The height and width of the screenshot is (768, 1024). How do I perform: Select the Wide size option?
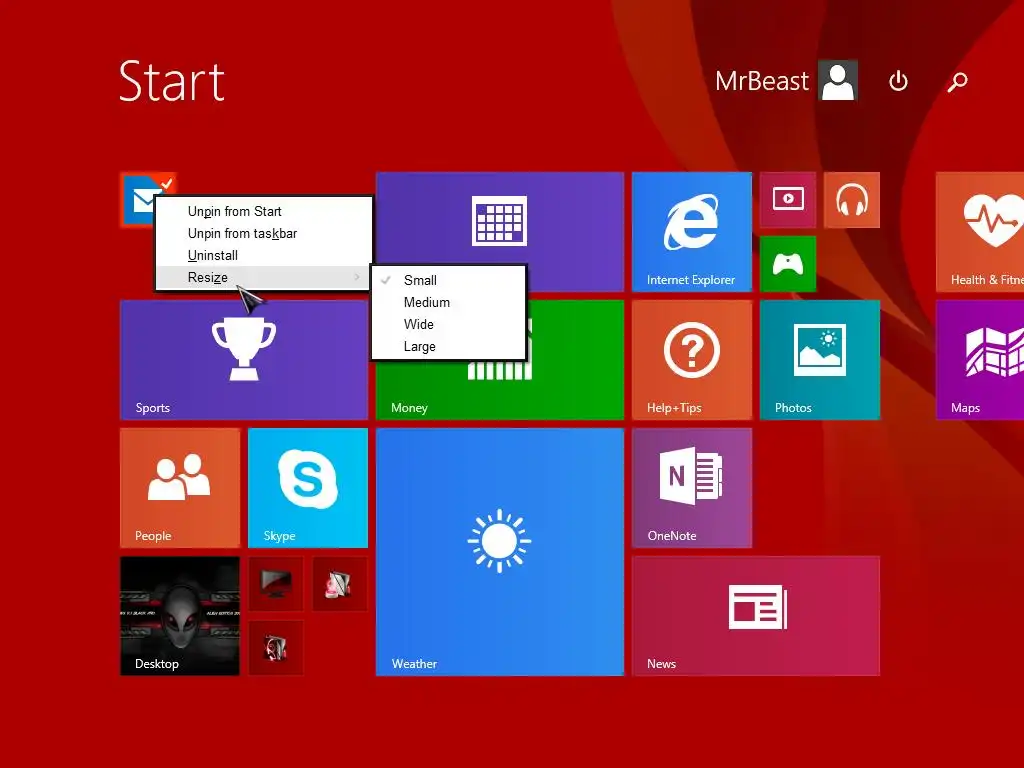coord(449,325)
